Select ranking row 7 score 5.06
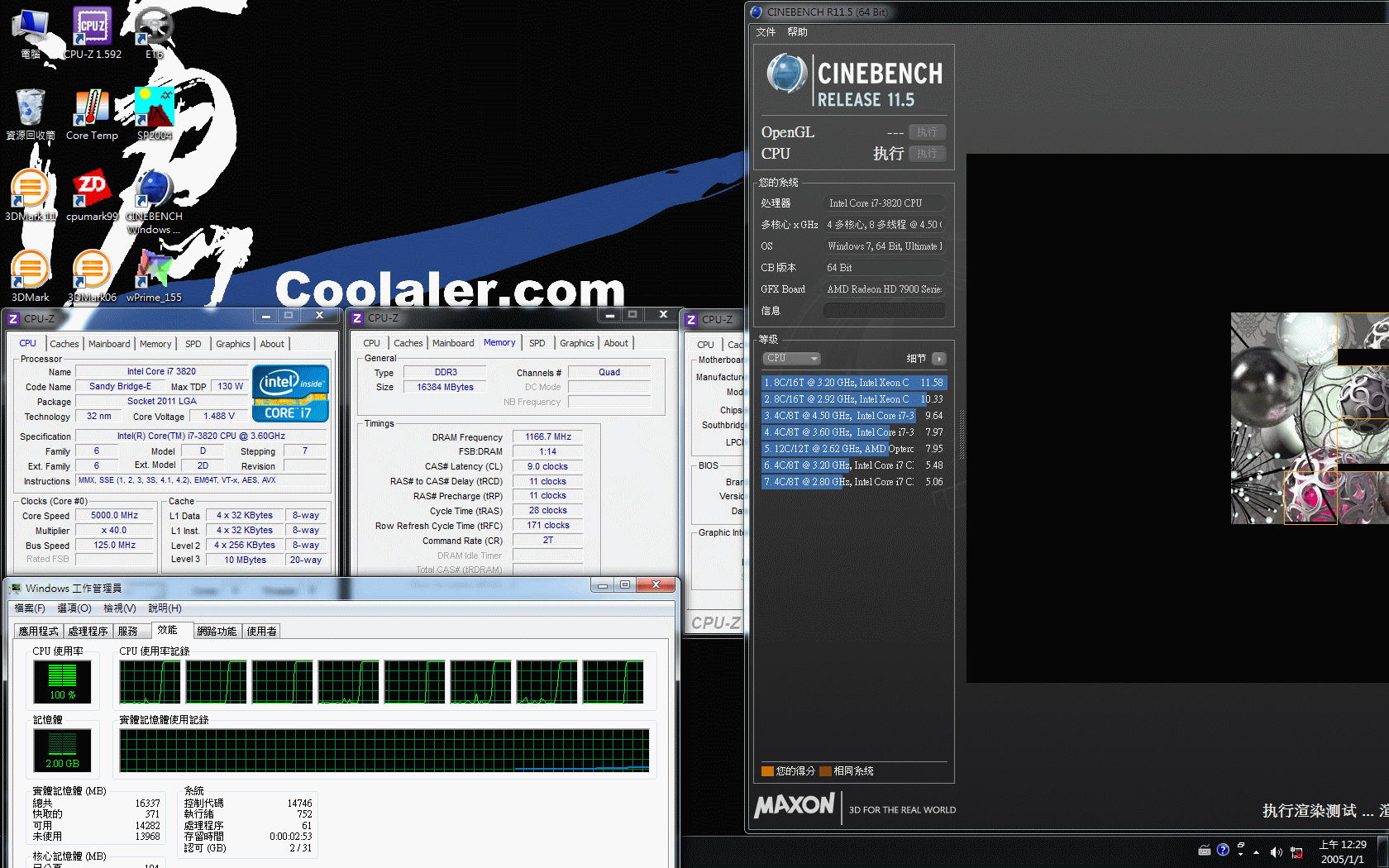The width and height of the screenshot is (1389, 868). coord(853,481)
